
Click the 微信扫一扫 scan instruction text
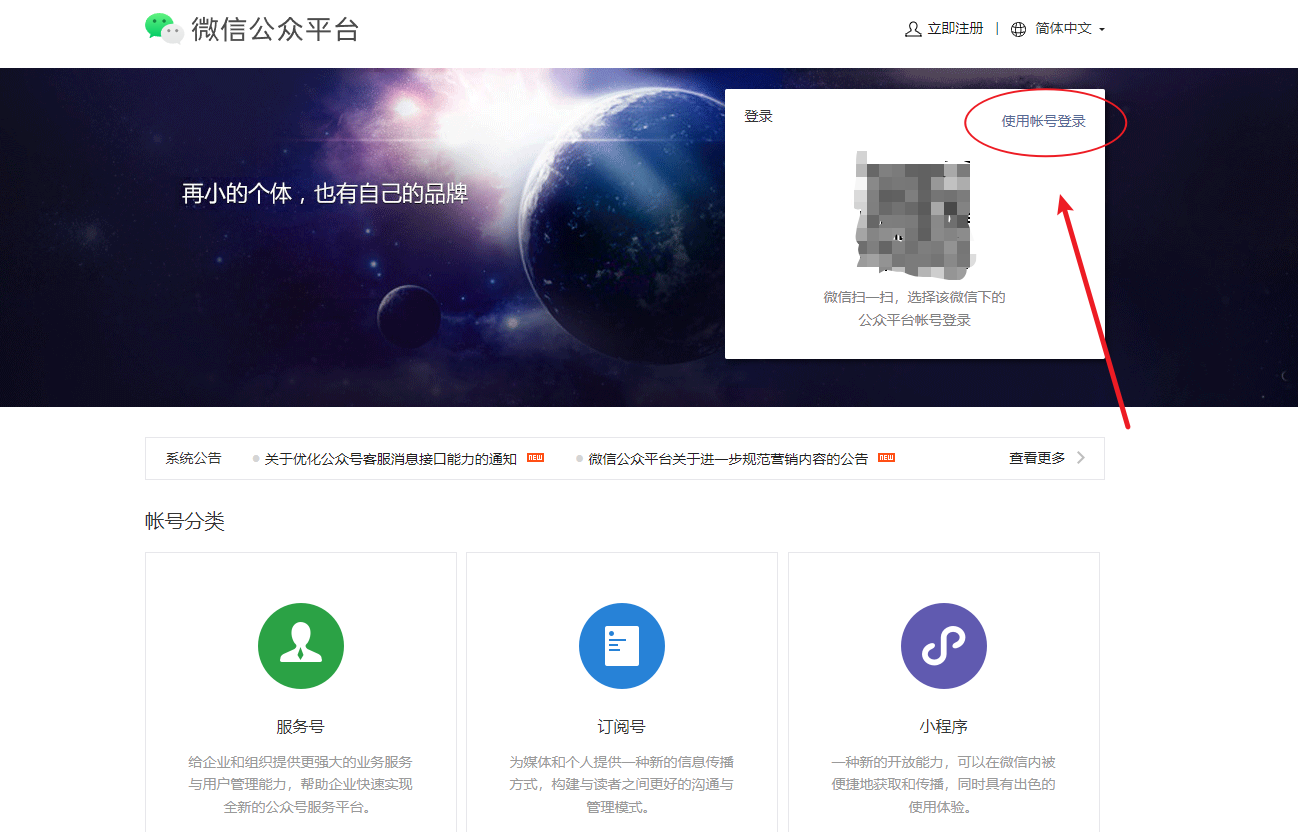pyautogui.click(x=915, y=309)
